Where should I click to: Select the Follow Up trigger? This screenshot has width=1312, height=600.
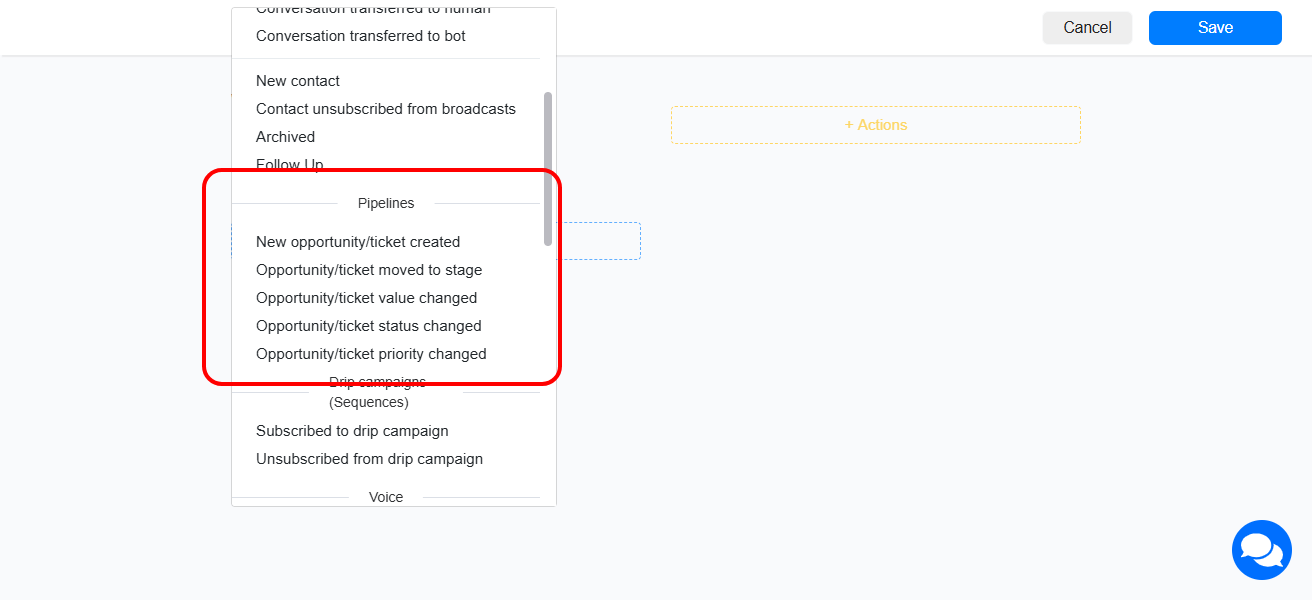click(x=289, y=163)
